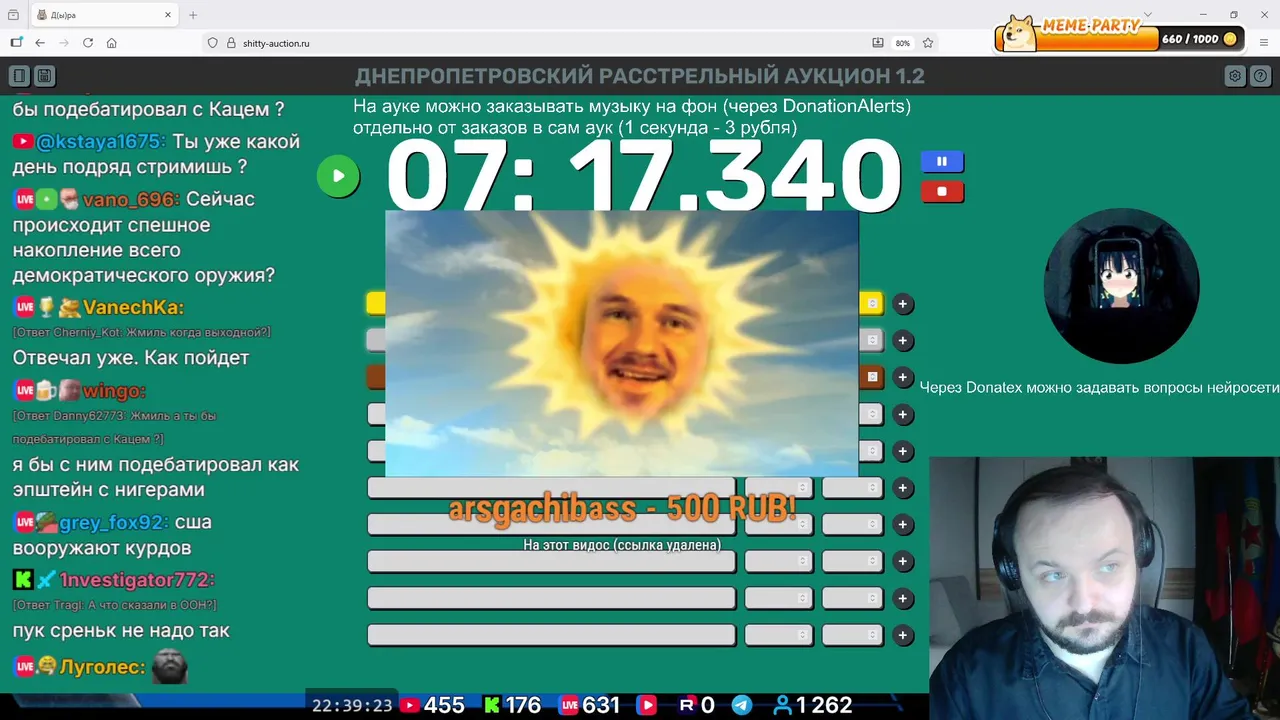Reset page zoom via 80% indicator
This screenshot has height=720, width=1280.
pyautogui.click(x=903, y=43)
